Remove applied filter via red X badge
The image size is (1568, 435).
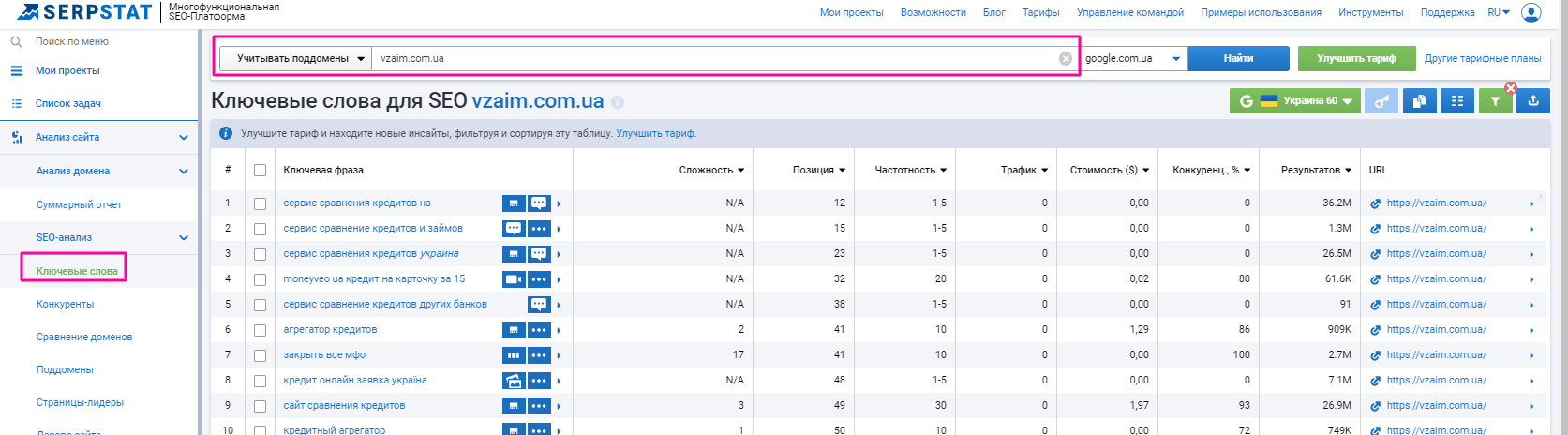click(1511, 88)
